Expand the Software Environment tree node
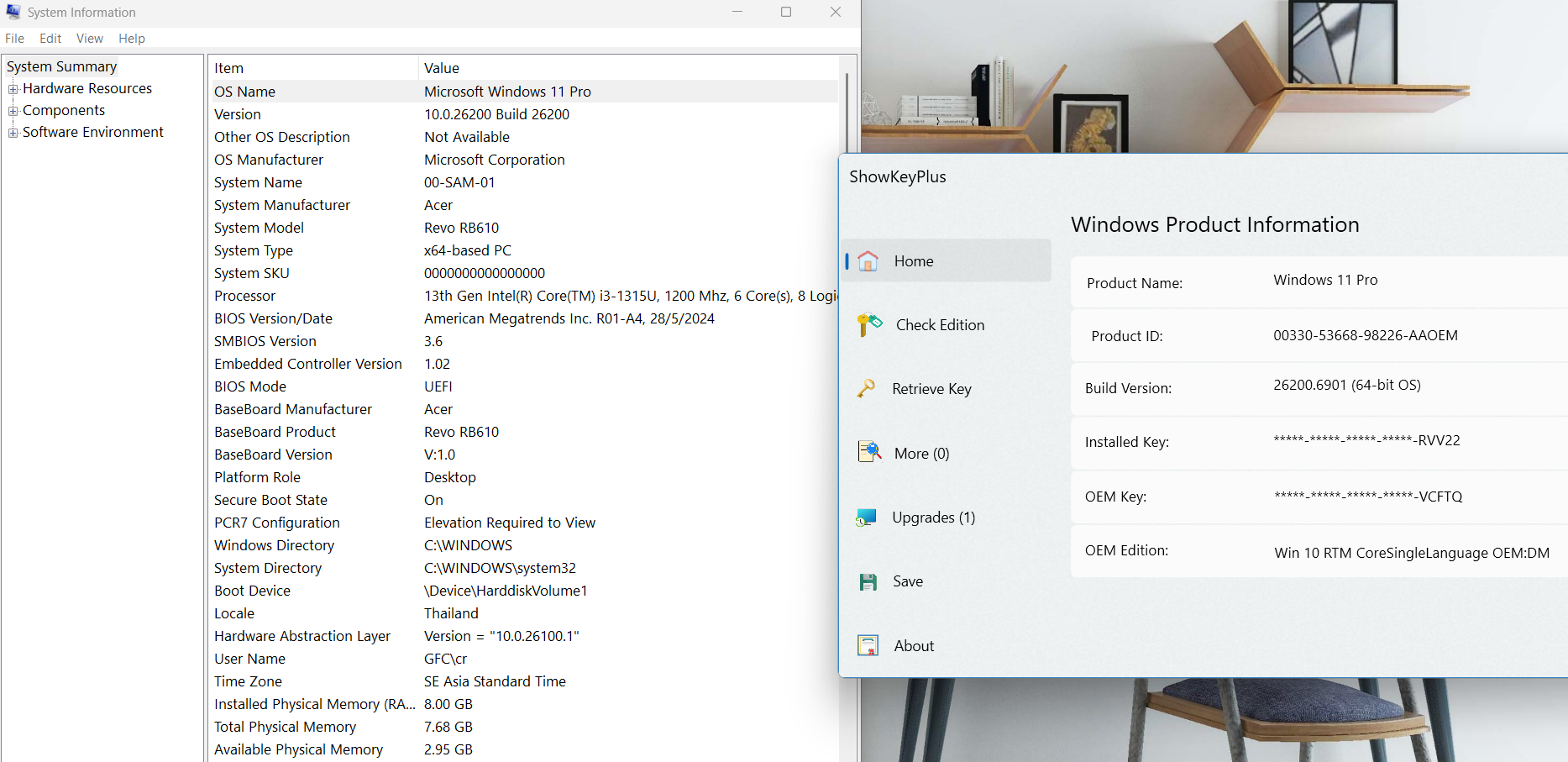Image resolution: width=1568 pixels, height=762 pixels. pos(13,133)
